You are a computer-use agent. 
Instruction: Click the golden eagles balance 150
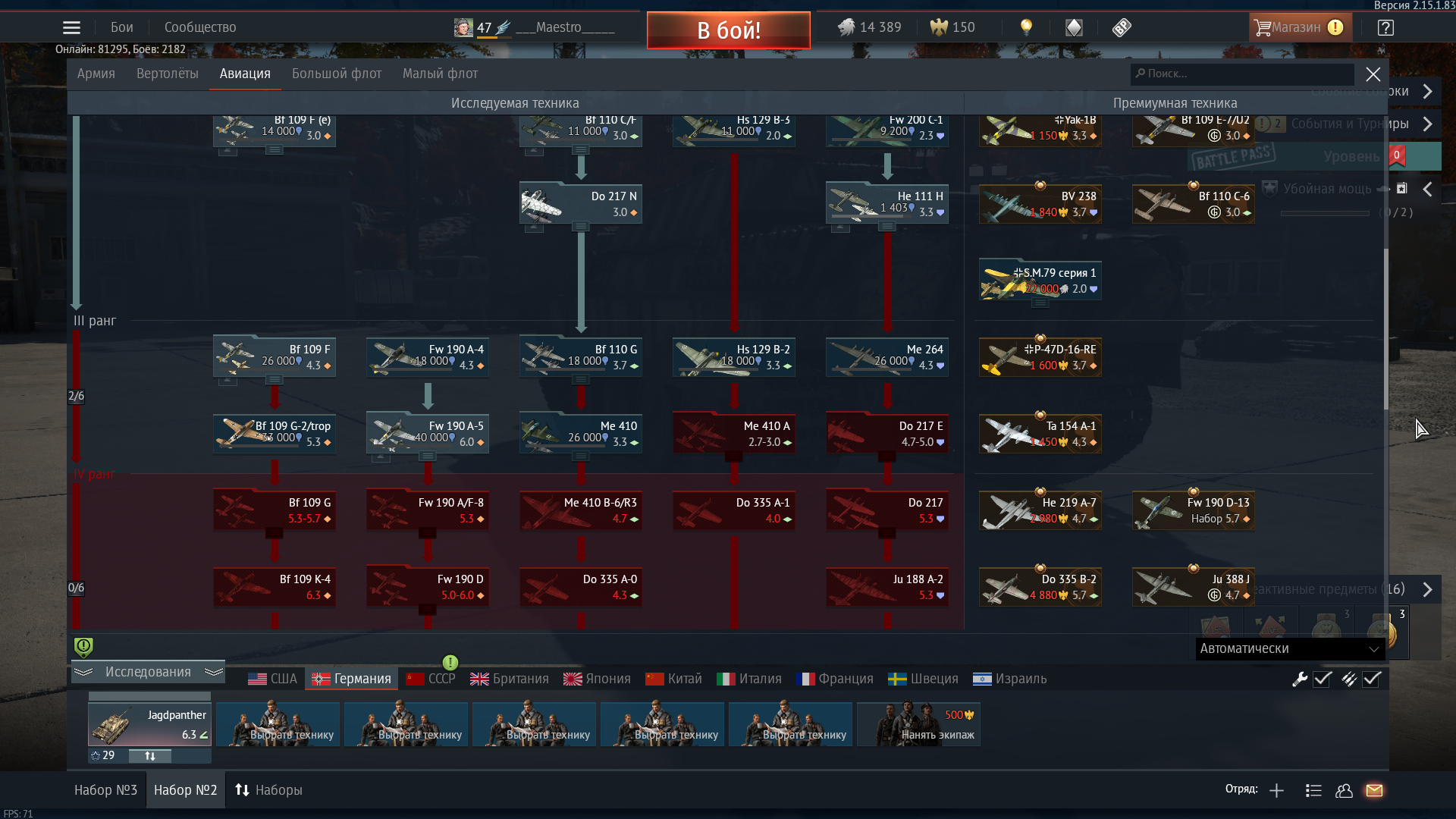pos(952,27)
